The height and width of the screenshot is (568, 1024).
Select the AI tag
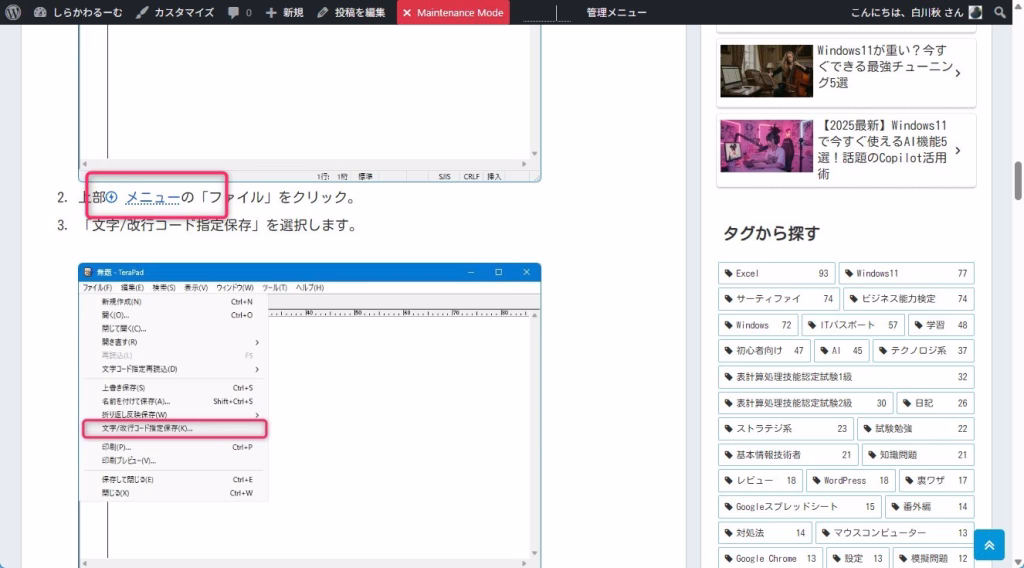pos(842,351)
